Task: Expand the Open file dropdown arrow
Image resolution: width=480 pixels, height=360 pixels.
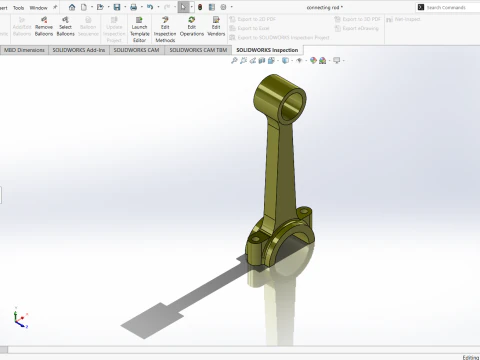Action: click(108, 7)
